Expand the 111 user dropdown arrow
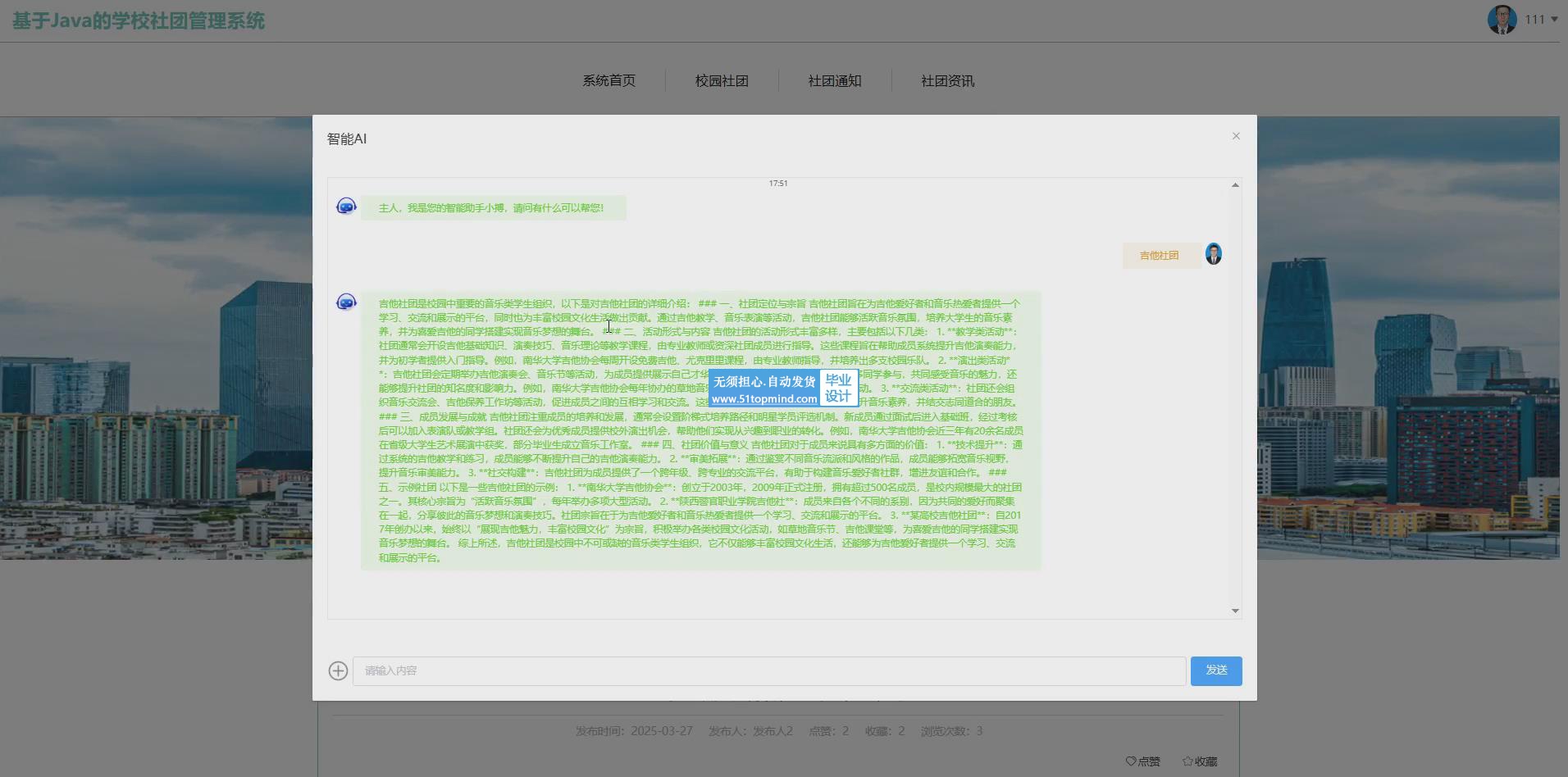This screenshot has width=1568, height=777. click(x=1554, y=20)
